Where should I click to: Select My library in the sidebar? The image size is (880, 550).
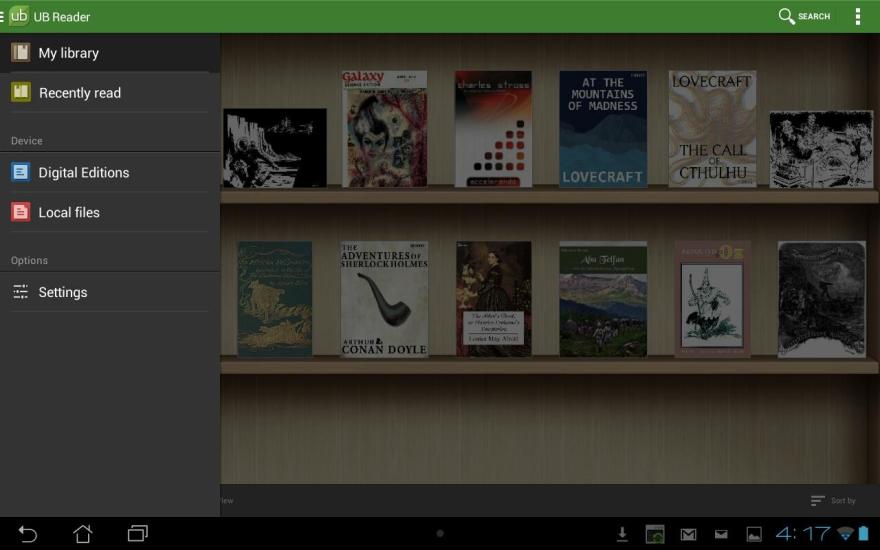click(68, 53)
